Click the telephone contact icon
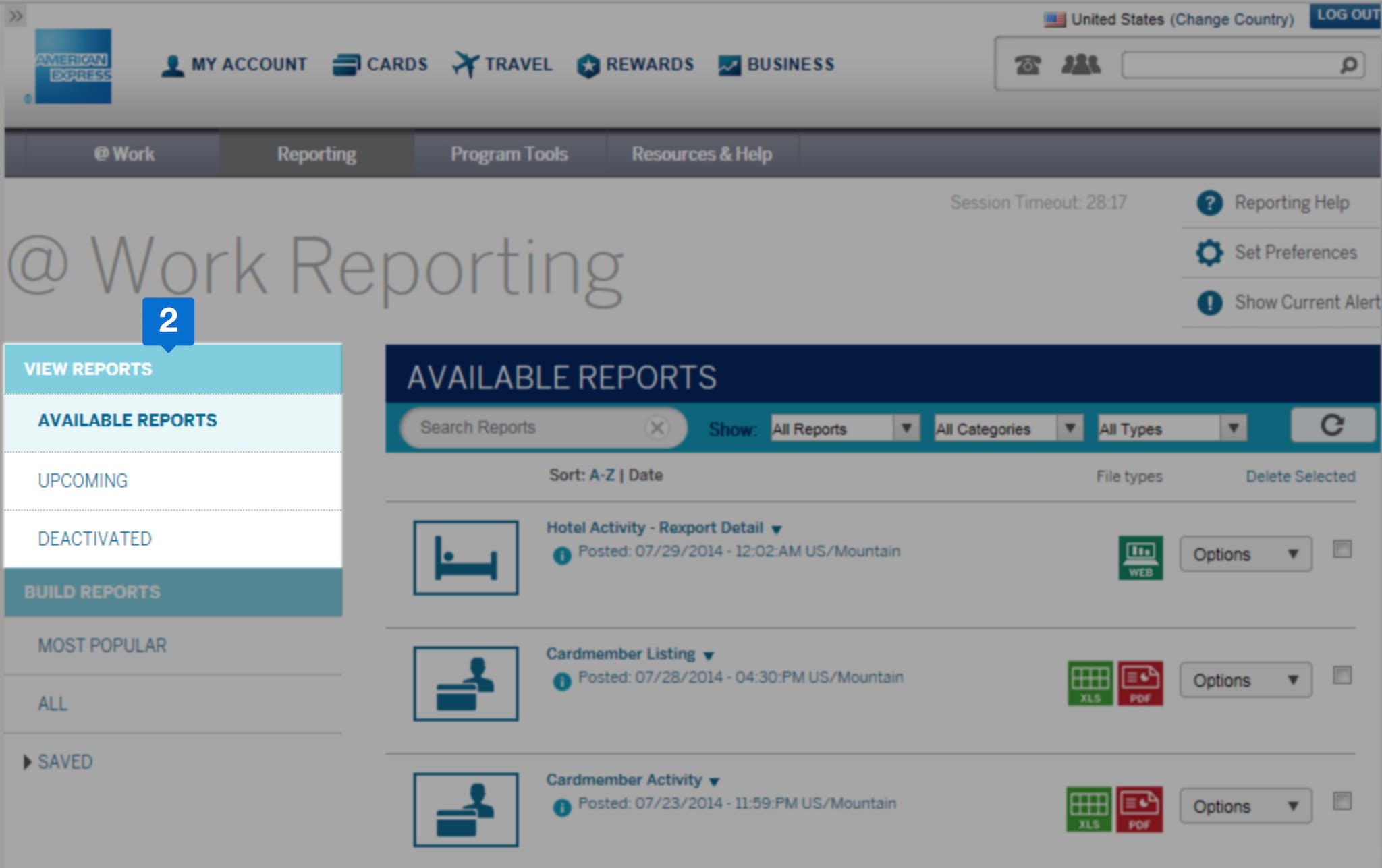The image size is (1382, 868). (1027, 65)
